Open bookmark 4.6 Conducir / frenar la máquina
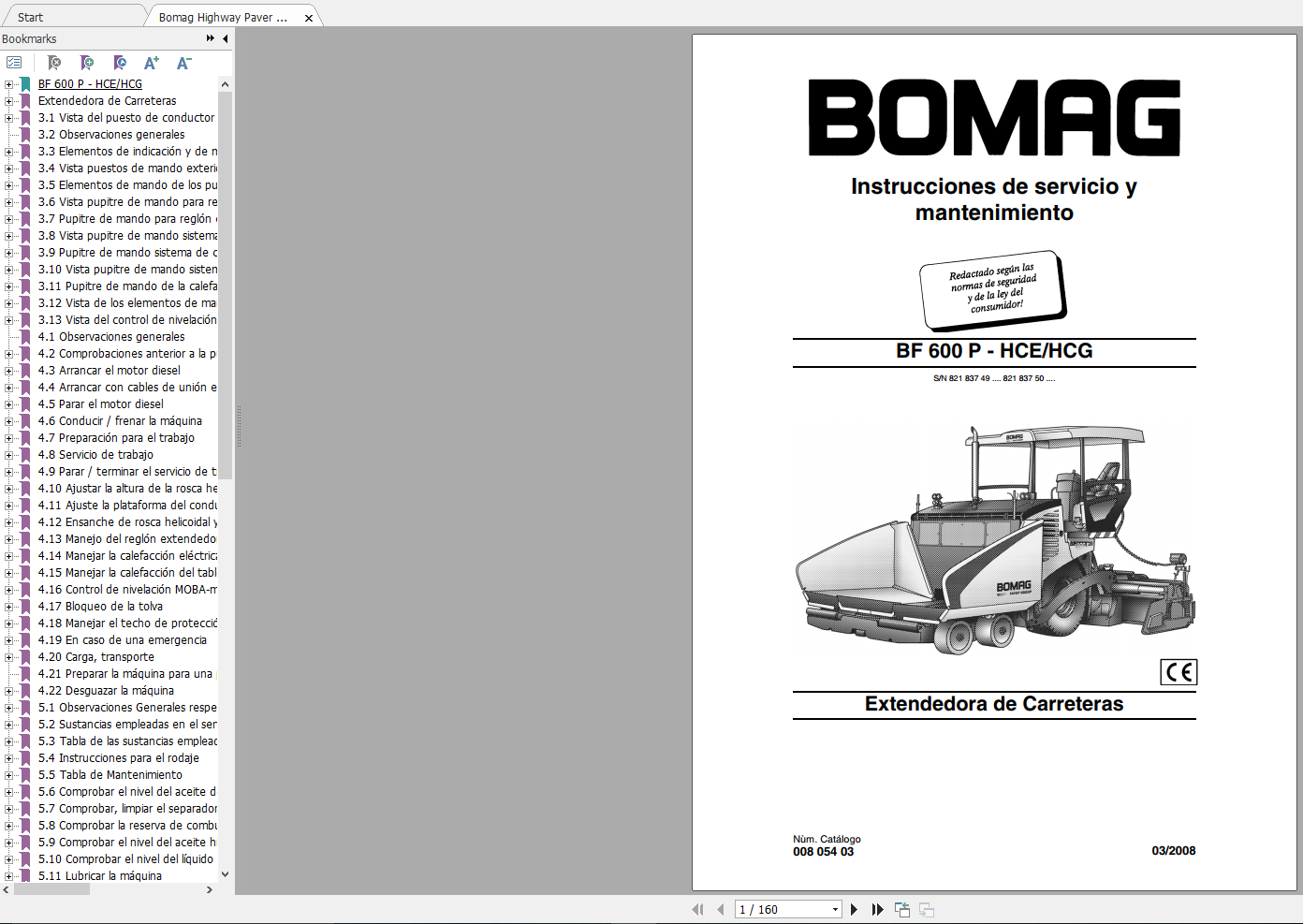This screenshot has width=1303, height=924. [120, 421]
